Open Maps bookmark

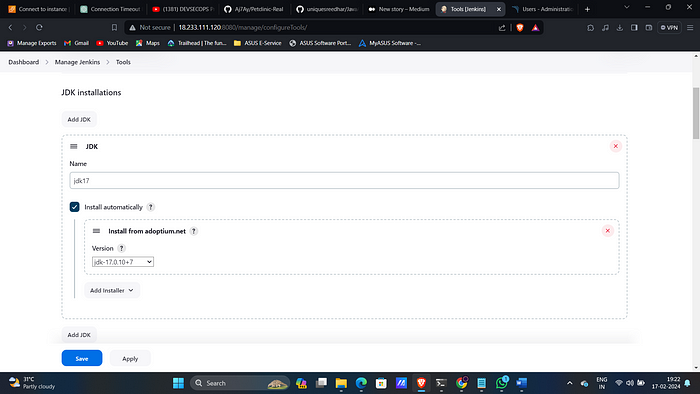point(148,43)
